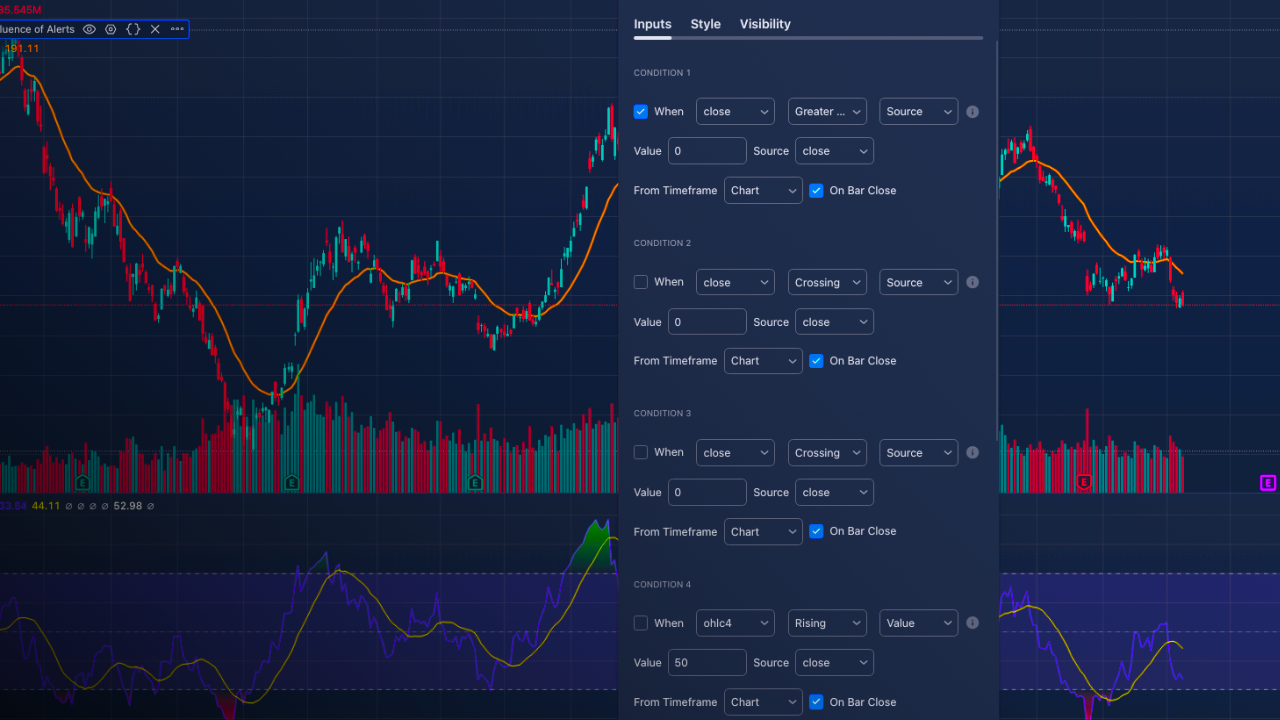The image size is (1280, 720).
Task: Open the source code of the indicator
Action: point(133,29)
